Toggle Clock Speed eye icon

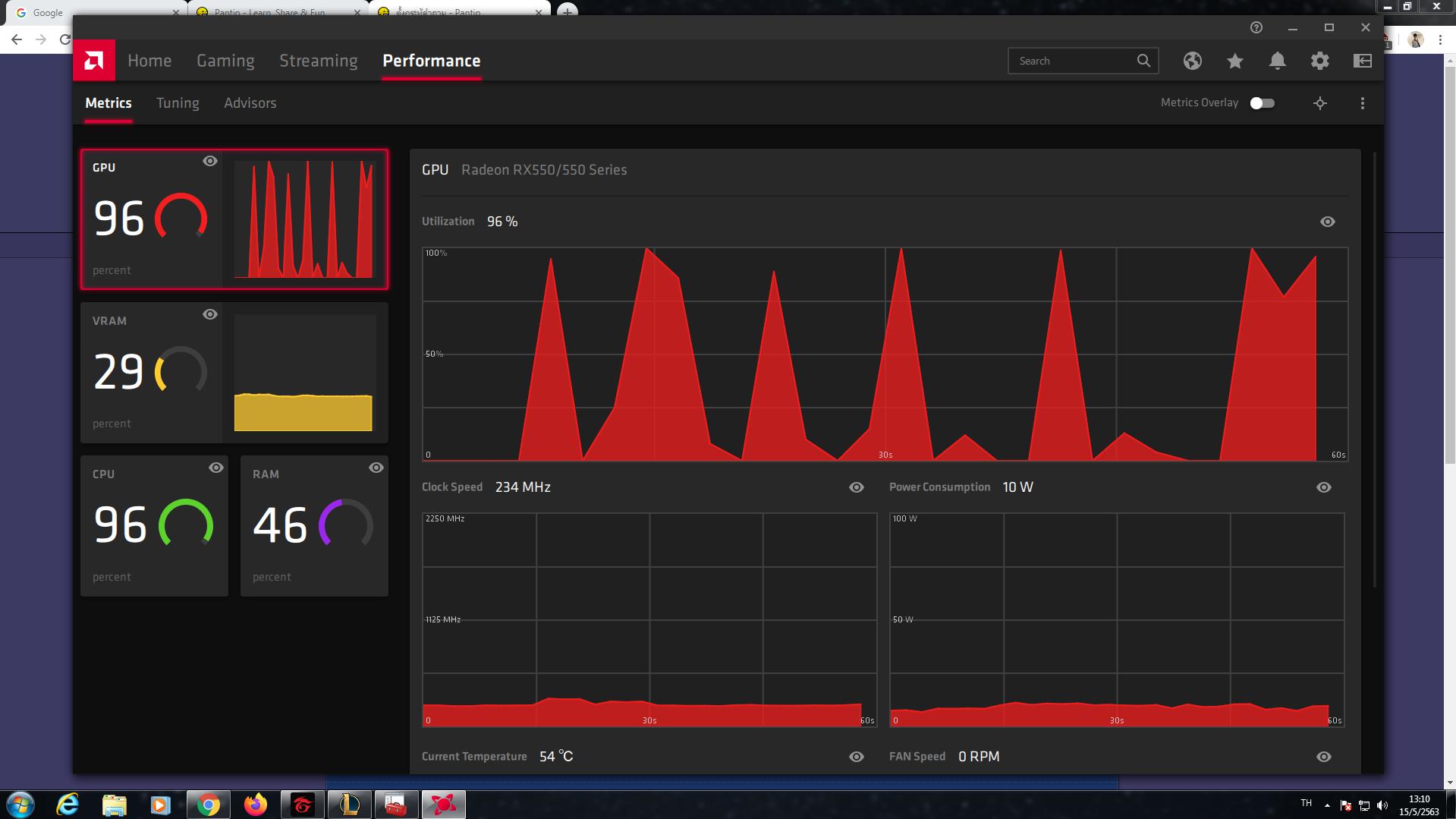[x=857, y=487]
